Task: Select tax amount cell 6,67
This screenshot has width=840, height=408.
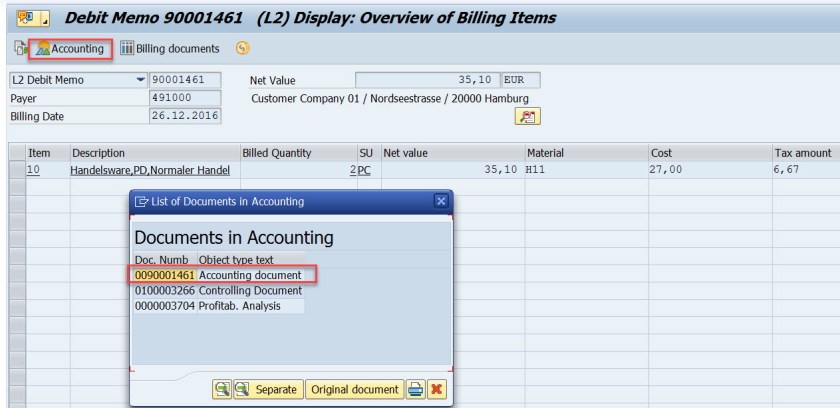Action: point(806,170)
